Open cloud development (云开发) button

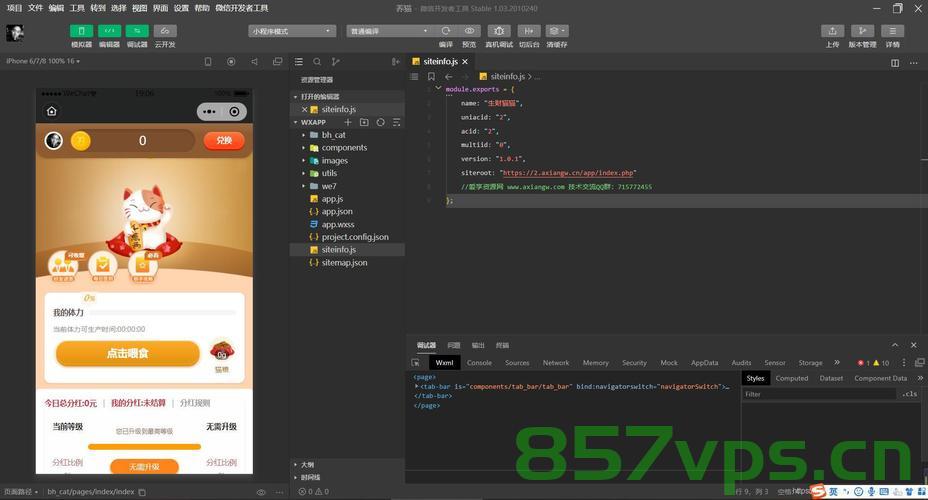(x=165, y=31)
